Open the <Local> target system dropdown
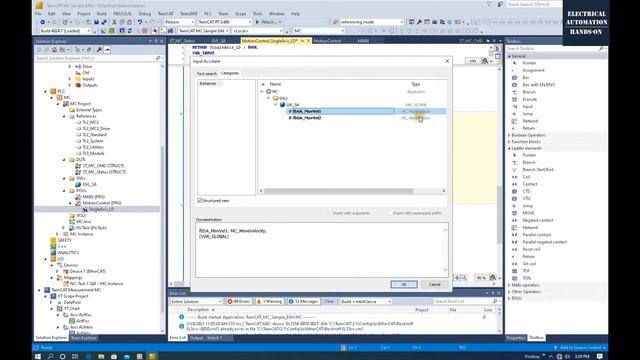 coord(257,31)
